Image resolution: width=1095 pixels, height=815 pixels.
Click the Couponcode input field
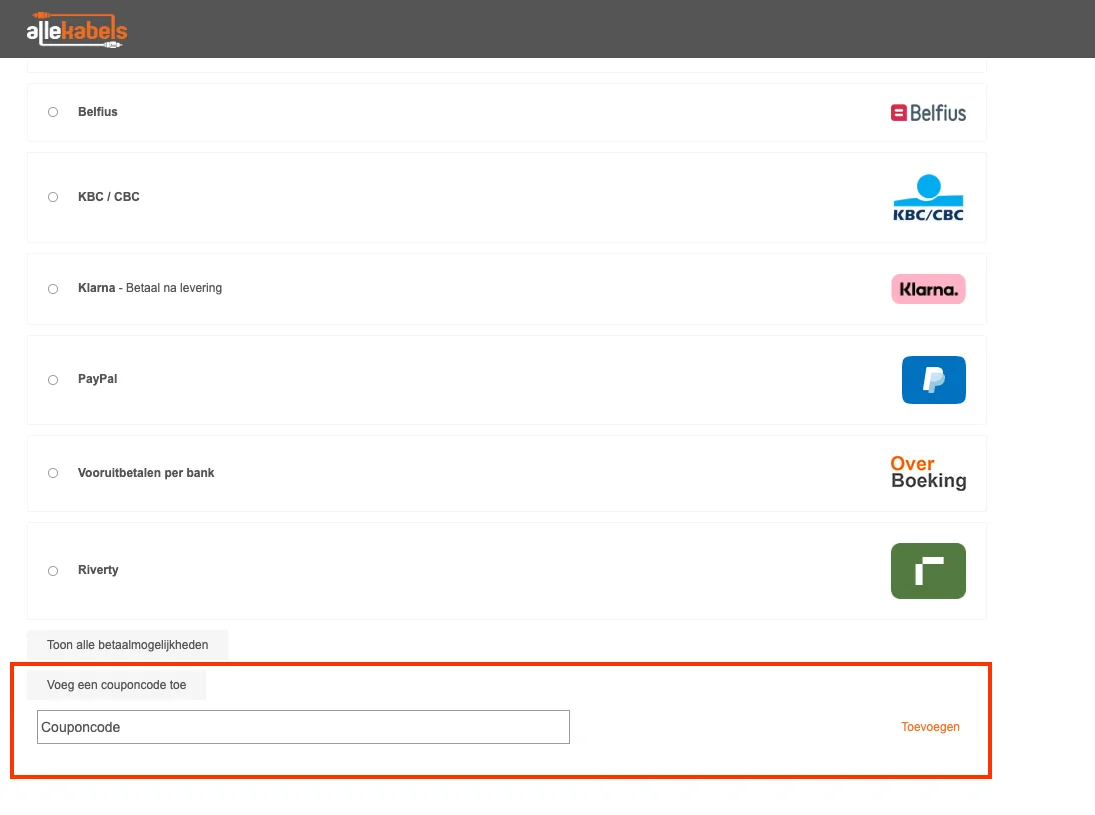click(x=303, y=727)
